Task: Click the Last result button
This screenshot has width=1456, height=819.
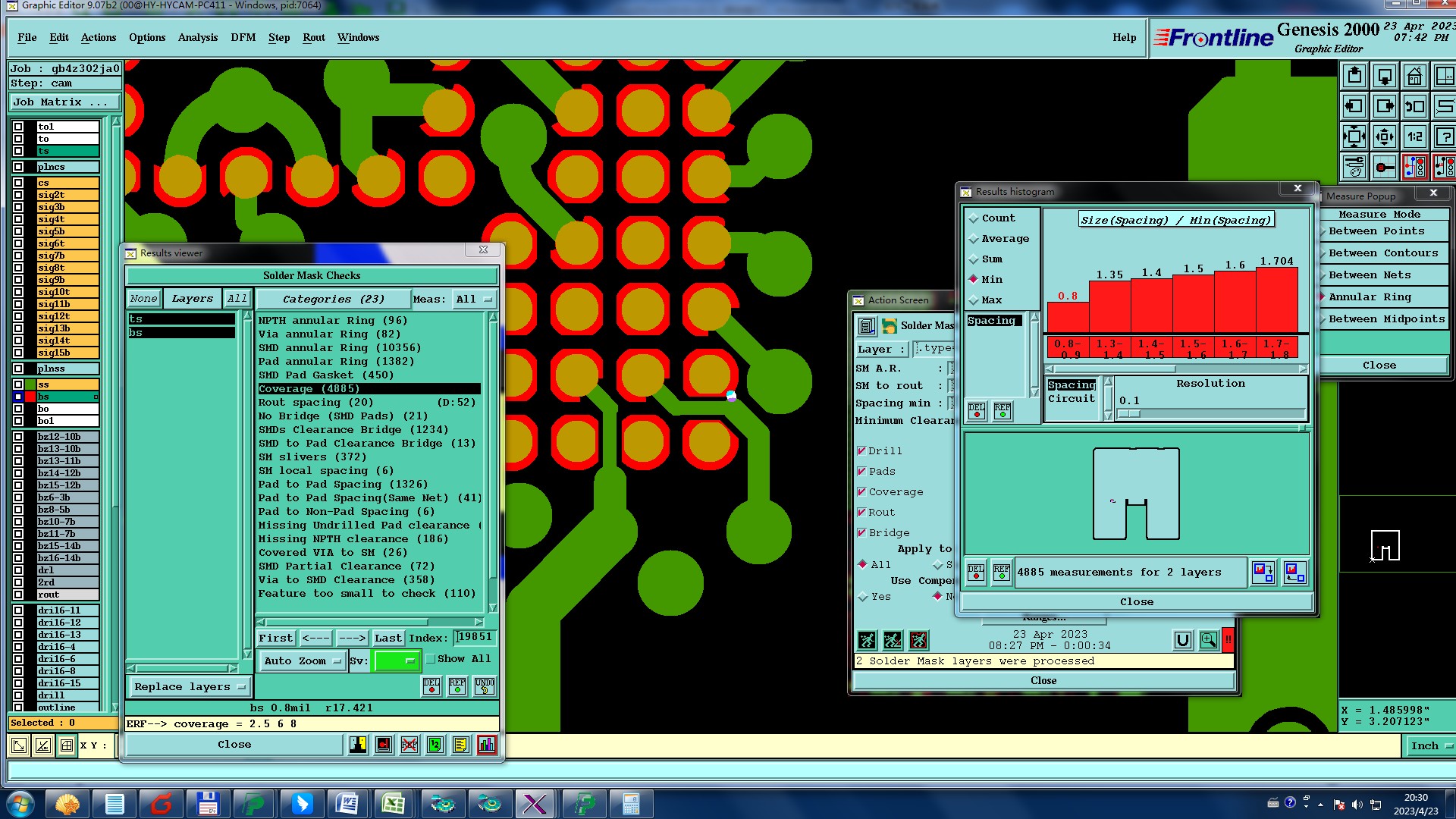Action: 388,639
